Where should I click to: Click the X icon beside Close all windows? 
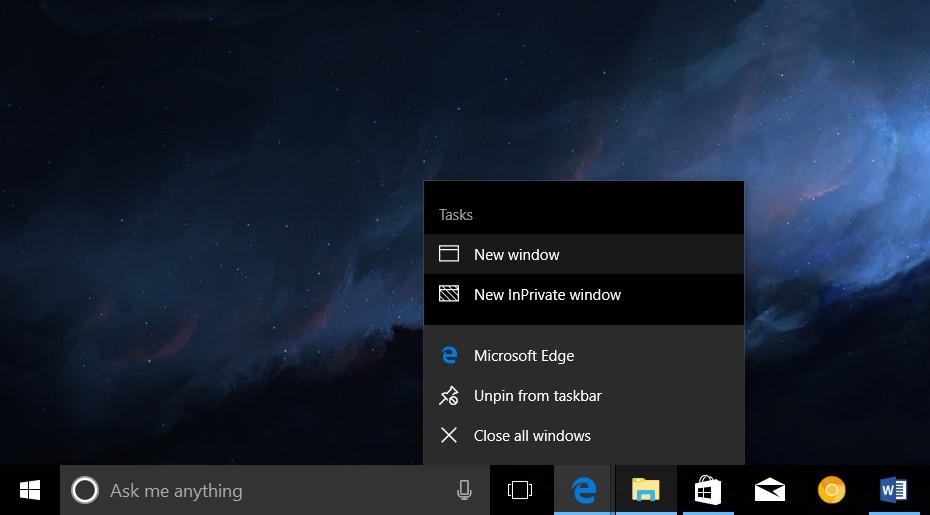tap(449, 436)
